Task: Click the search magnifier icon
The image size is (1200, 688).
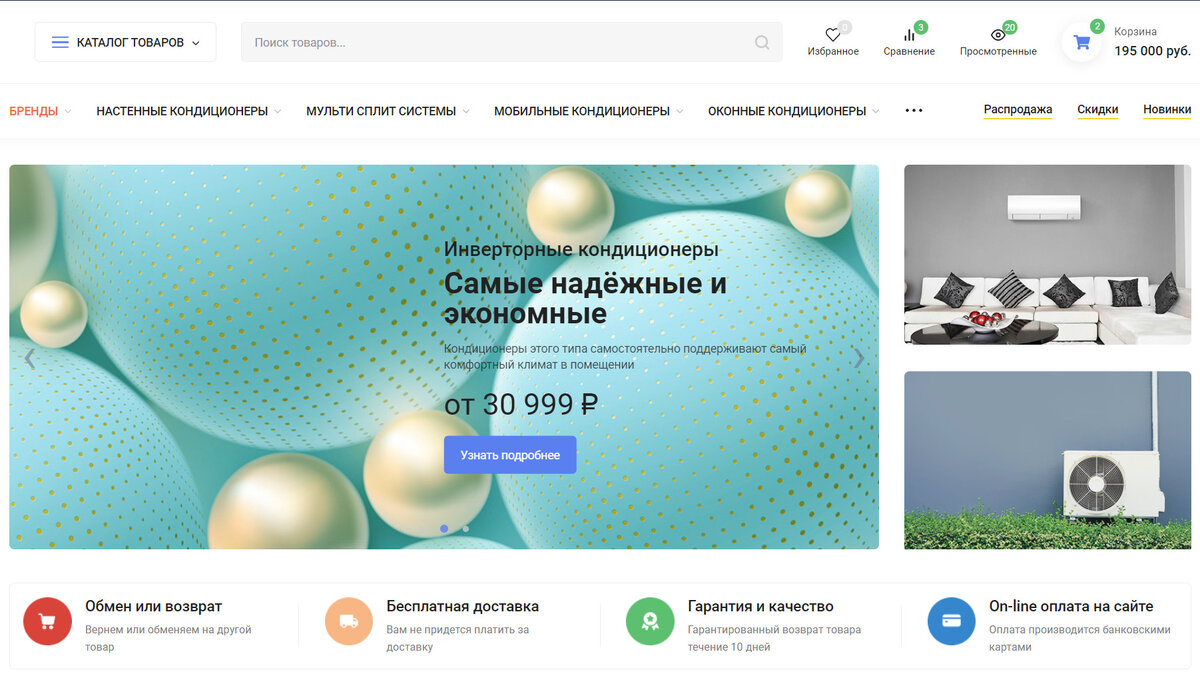Action: point(761,41)
